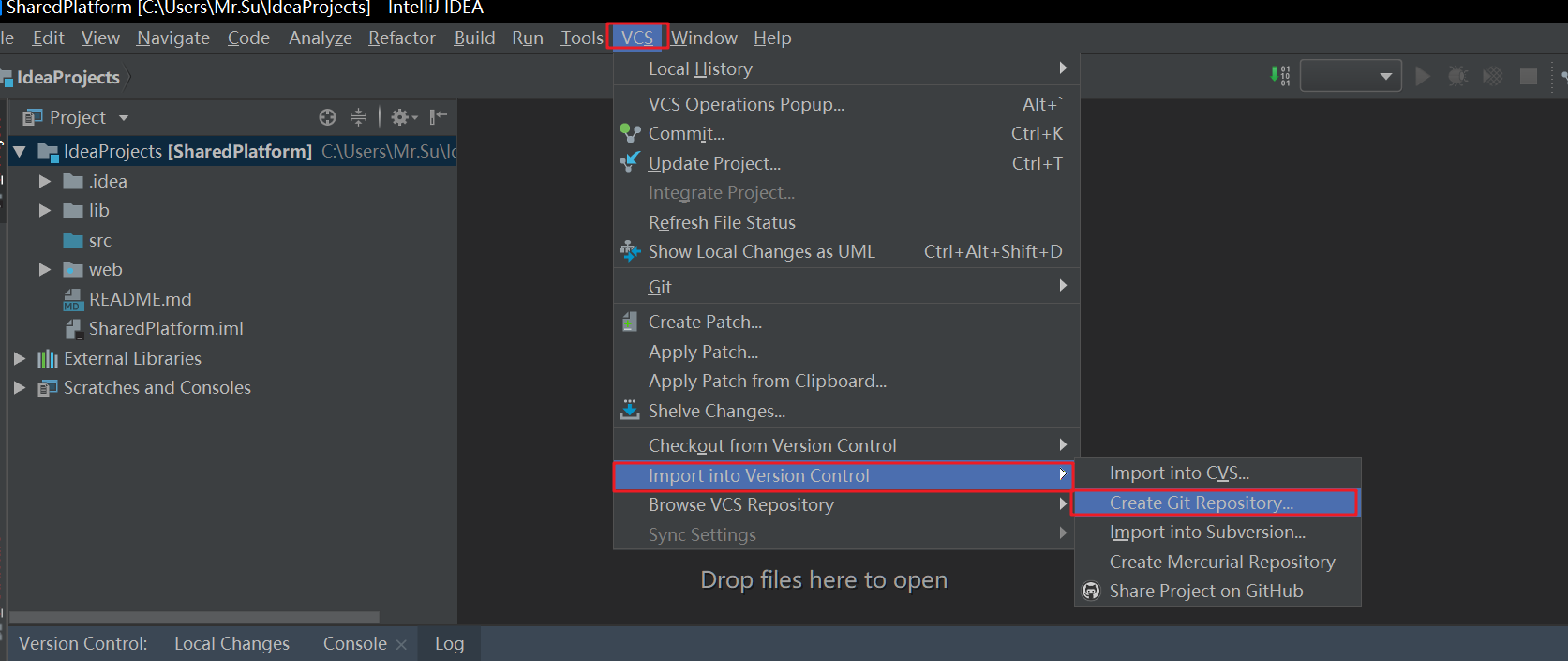Click the collapse all icon in Project panel
Viewport: 1568px width, 661px height.
click(x=357, y=117)
